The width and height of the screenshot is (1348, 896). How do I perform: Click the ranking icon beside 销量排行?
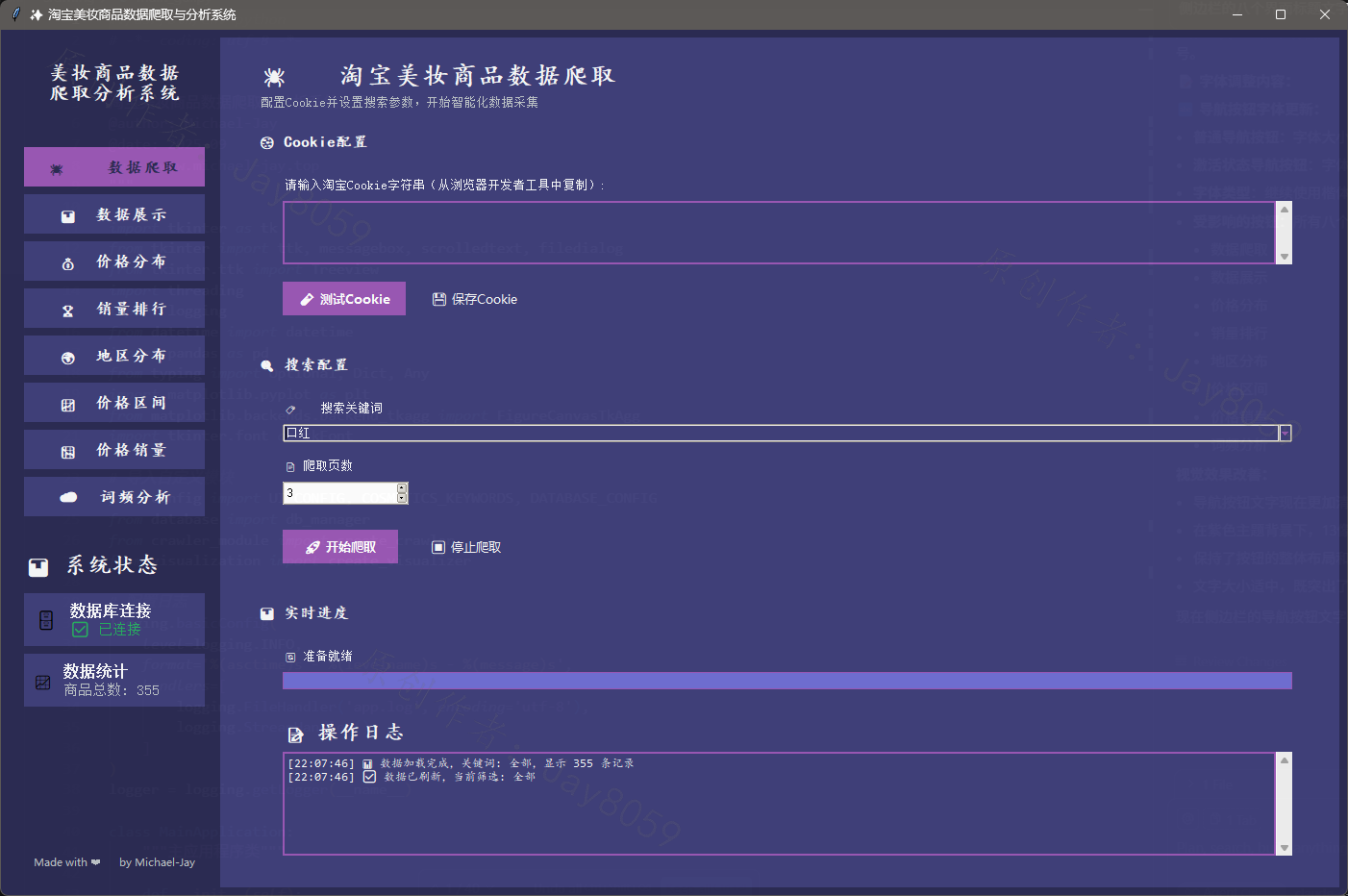[68, 311]
